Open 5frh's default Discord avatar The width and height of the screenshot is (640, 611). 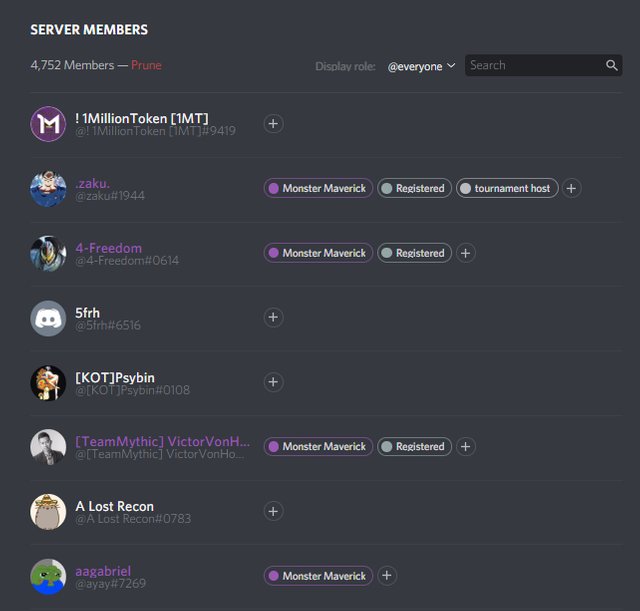[x=48, y=318]
